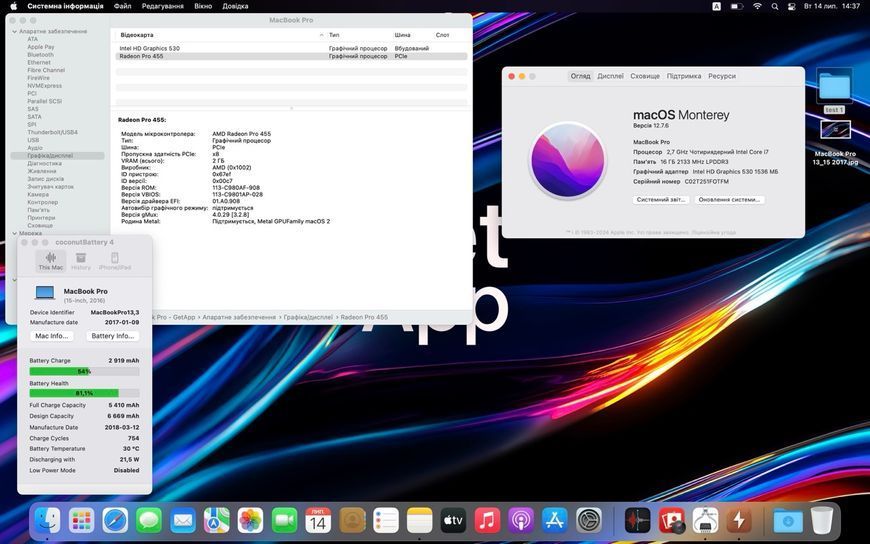Open the Вікно menu
This screenshot has height=544, width=870.
tap(203, 6)
